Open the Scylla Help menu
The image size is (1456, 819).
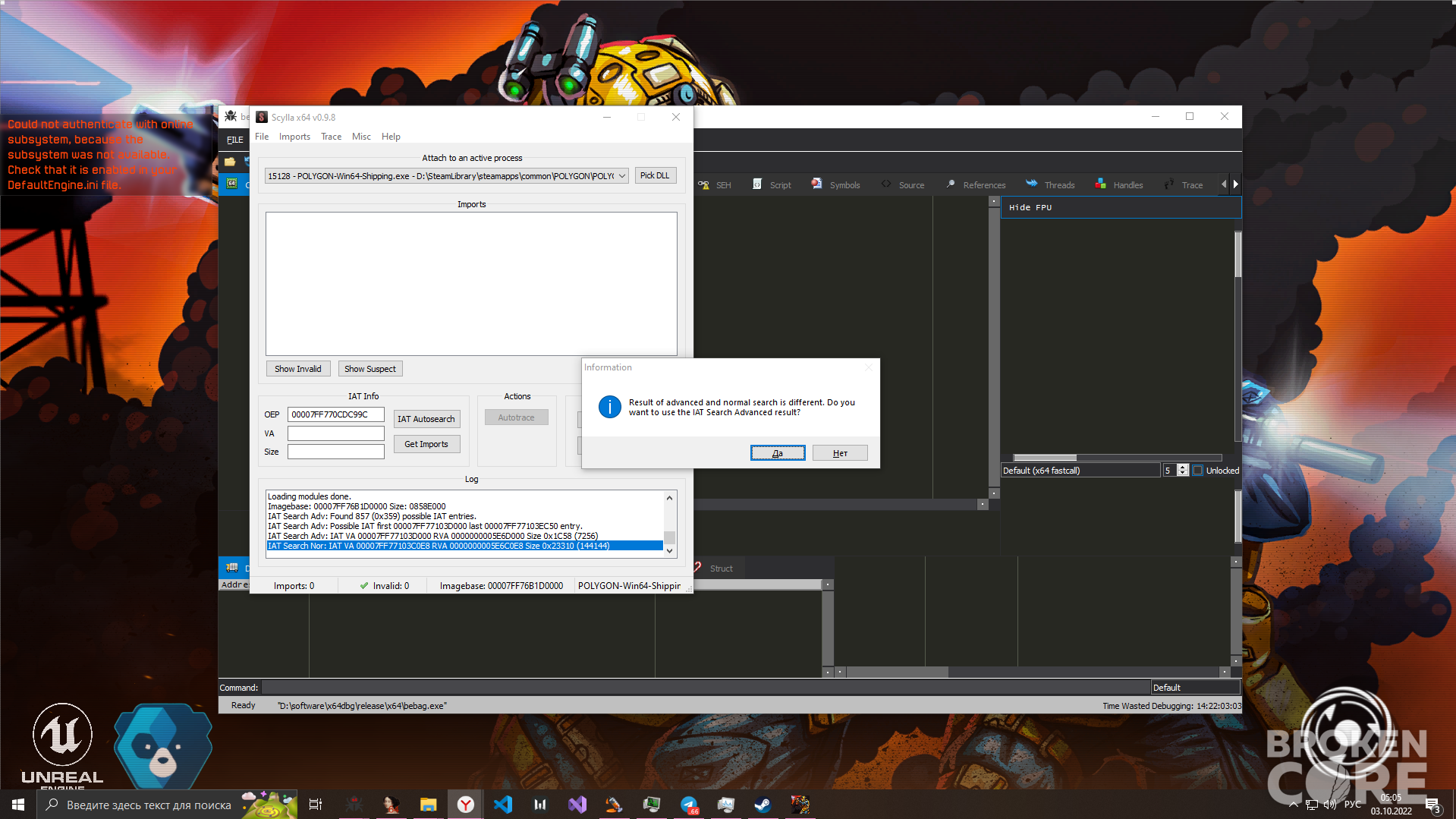tap(391, 137)
